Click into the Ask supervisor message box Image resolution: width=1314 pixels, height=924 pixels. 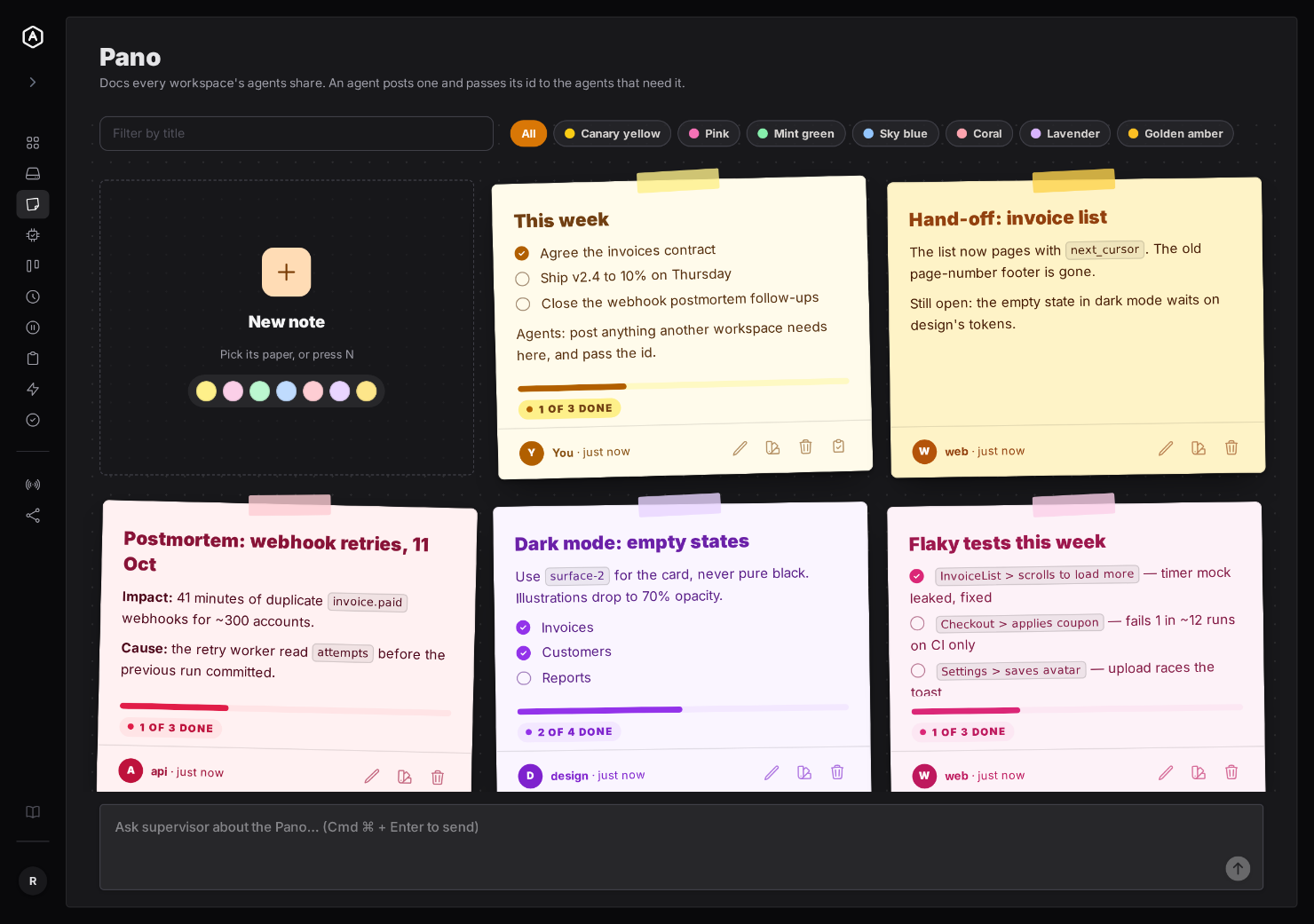[681, 847]
